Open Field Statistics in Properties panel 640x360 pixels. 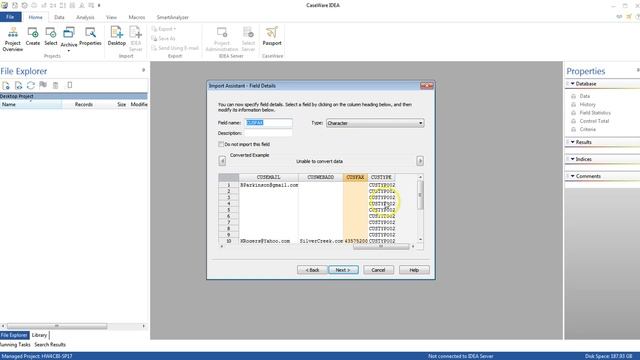click(x=595, y=113)
